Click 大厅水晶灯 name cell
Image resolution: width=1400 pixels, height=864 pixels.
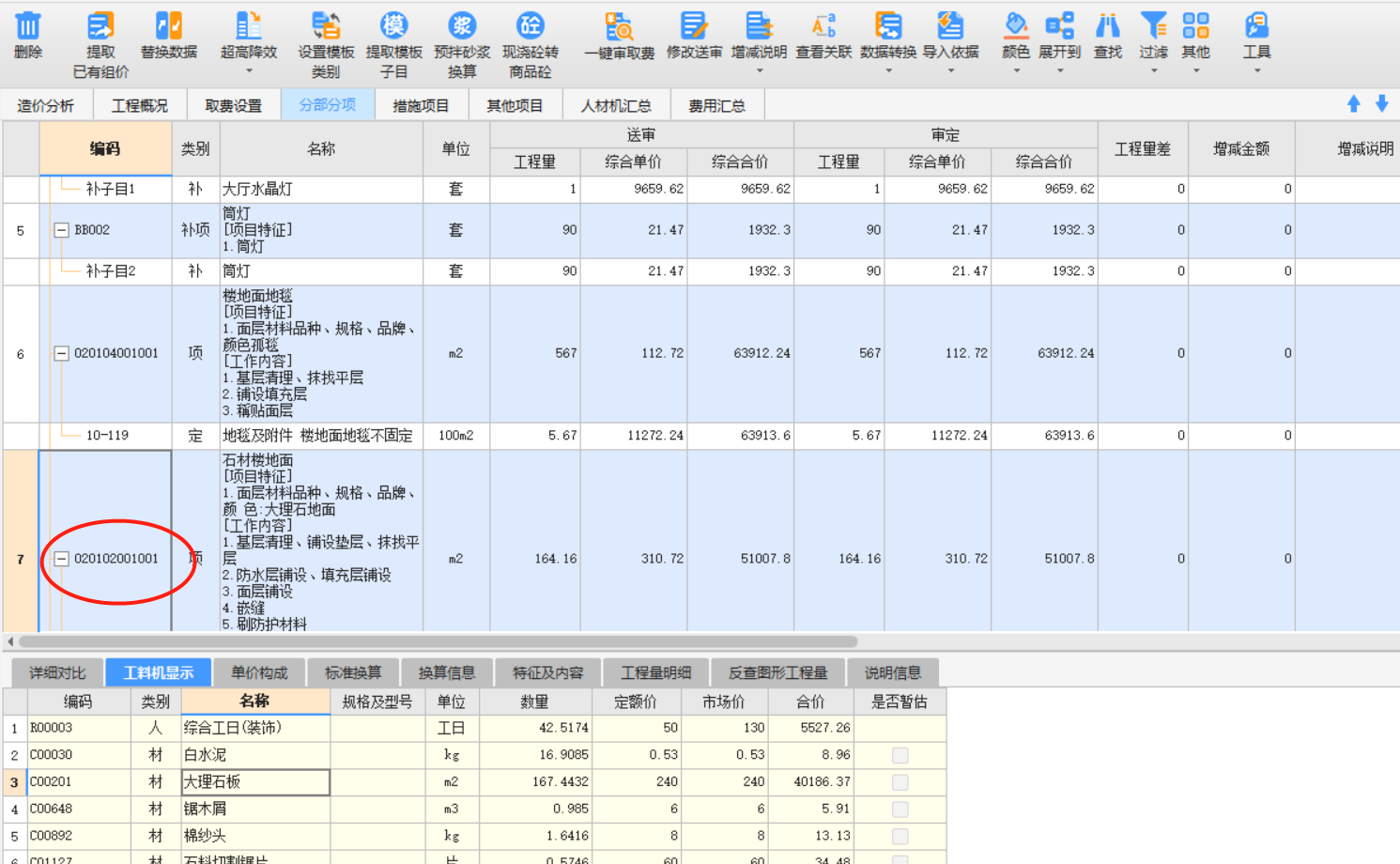(x=321, y=189)
